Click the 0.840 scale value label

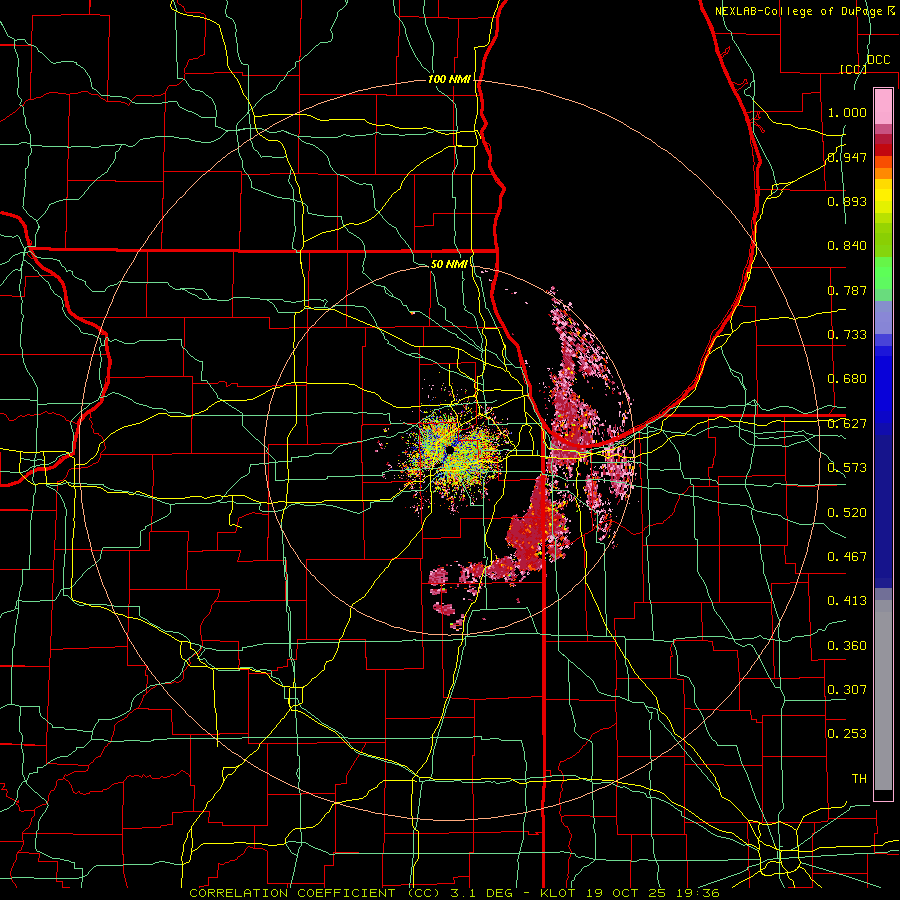[x=847, y=246]
